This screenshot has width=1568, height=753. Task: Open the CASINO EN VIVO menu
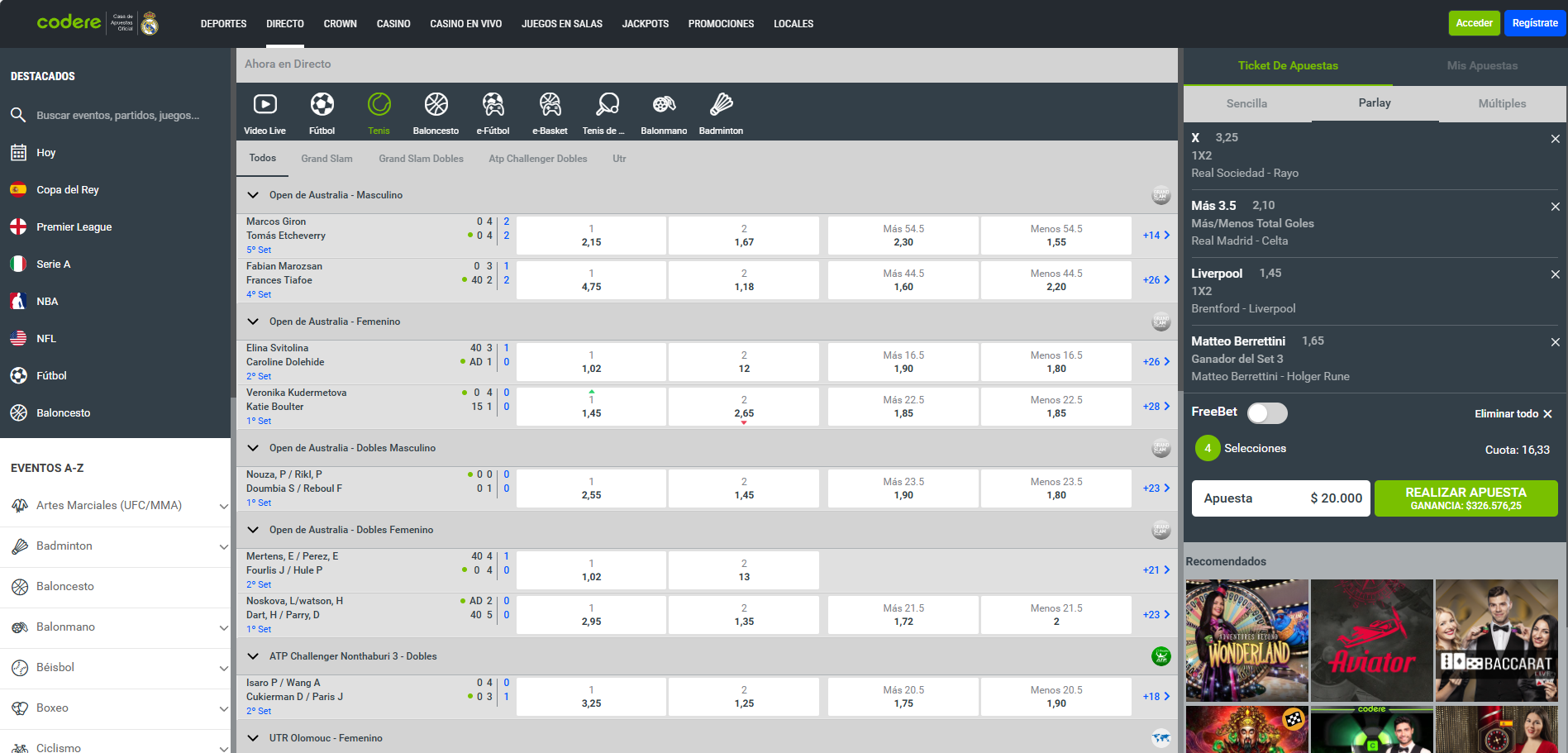pyautogui.click(x=465, y=24)
